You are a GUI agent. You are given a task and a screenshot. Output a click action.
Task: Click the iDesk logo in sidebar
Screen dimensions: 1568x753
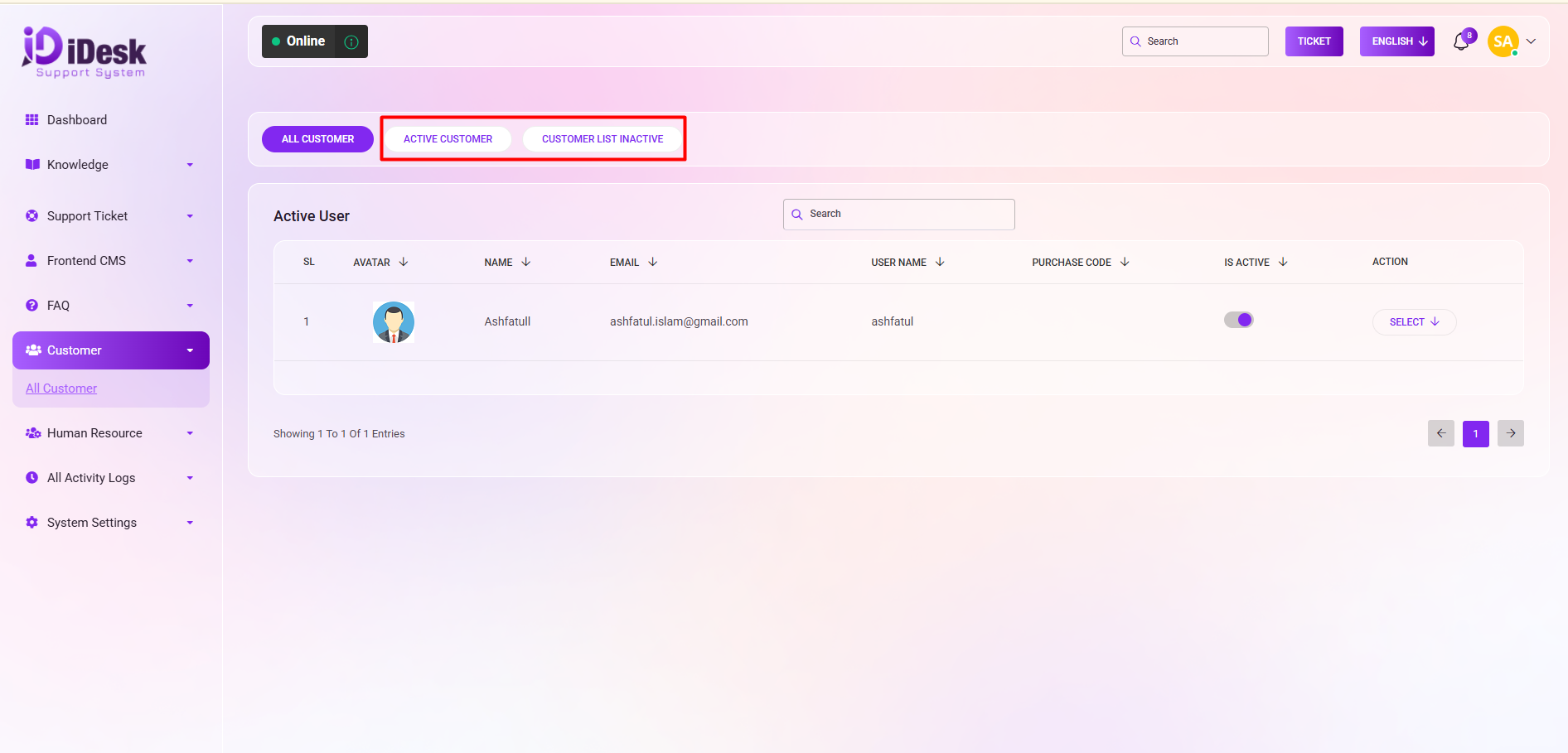tap(85, 52)
